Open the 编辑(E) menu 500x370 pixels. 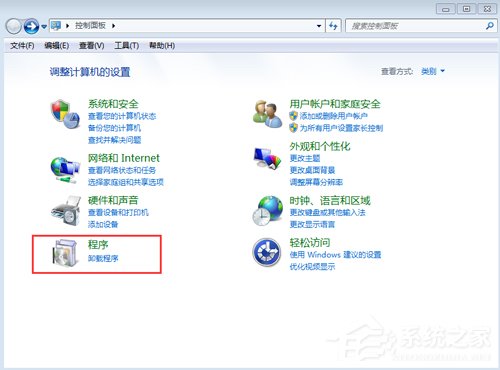57,45
